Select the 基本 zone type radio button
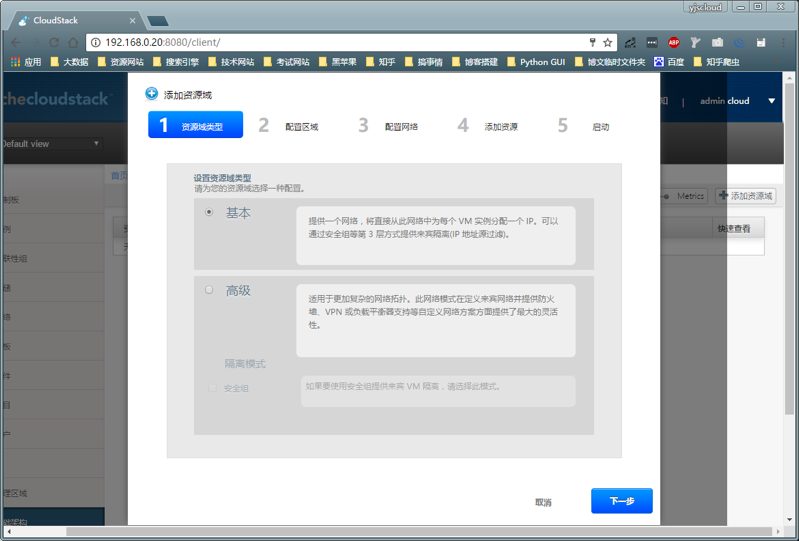Image resolution: width=799 pixels, height=541 pixels. point(209,212)
